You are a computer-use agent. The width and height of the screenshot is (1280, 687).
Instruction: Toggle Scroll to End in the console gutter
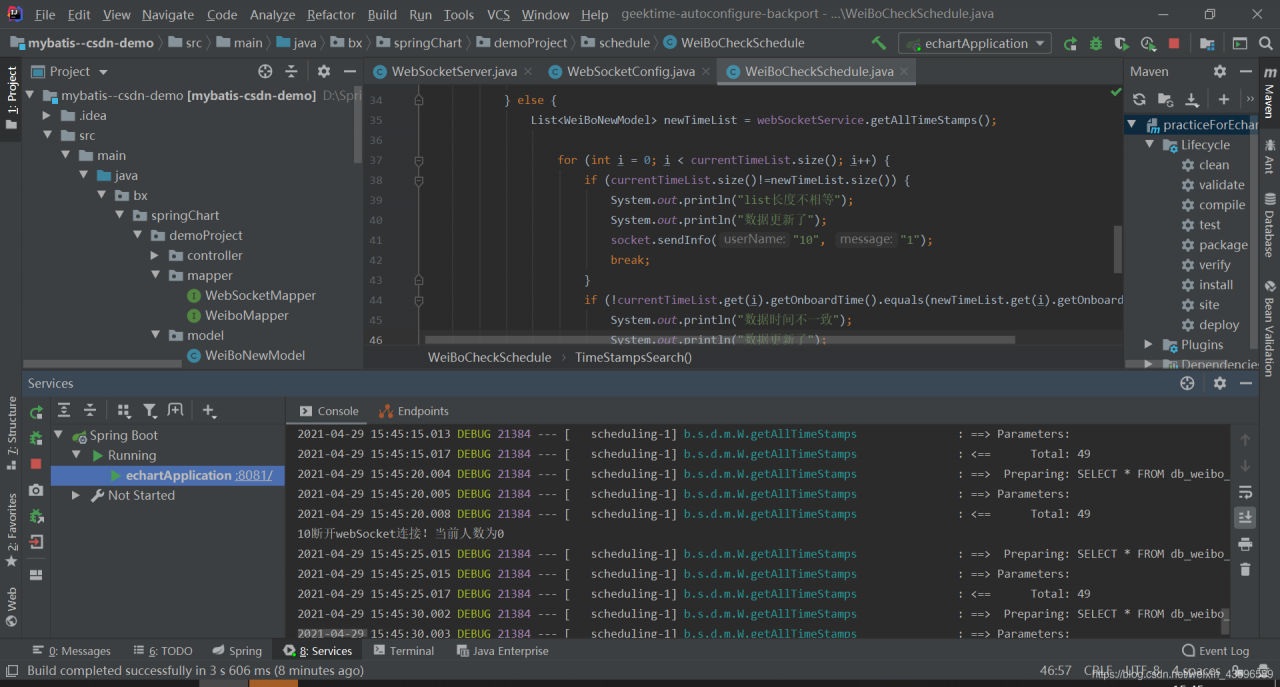[x=1245, y=517]
